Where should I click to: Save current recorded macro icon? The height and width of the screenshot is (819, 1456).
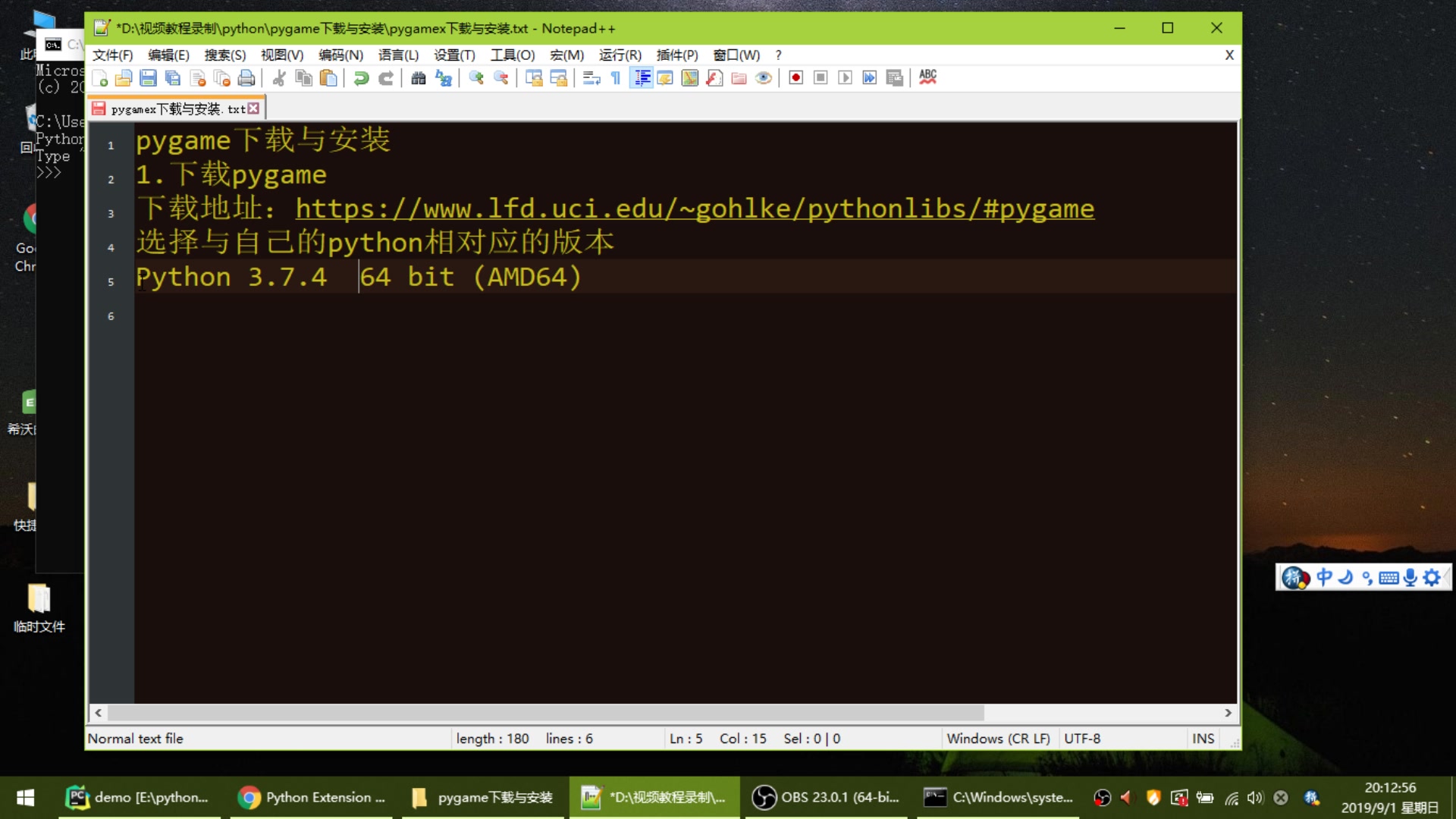point(895,78)
